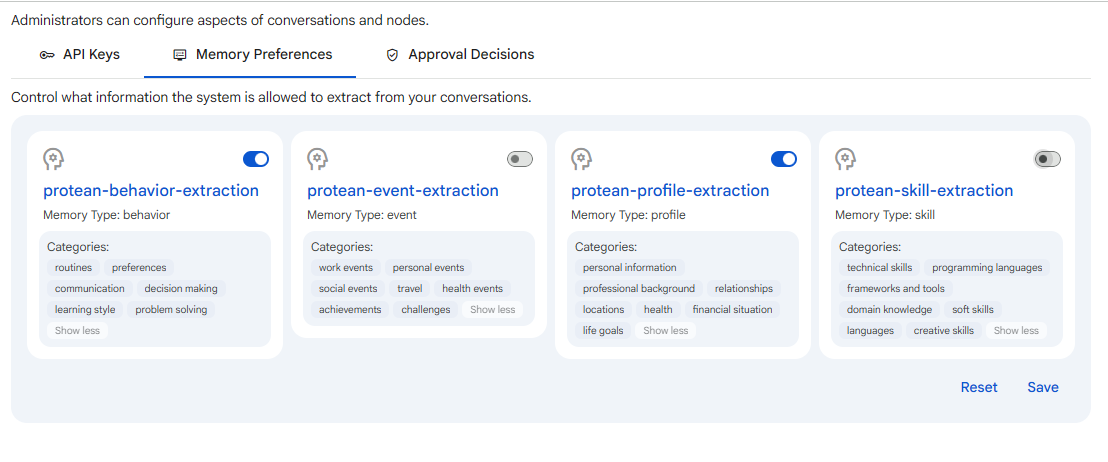Click the life goals chip

(603, 331)
